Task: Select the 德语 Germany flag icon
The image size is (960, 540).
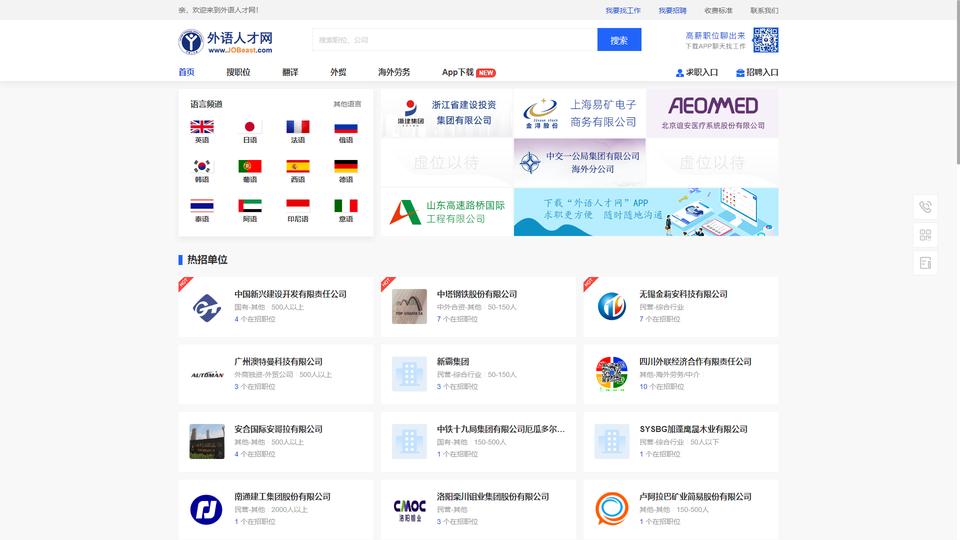Action: [346, 166]
